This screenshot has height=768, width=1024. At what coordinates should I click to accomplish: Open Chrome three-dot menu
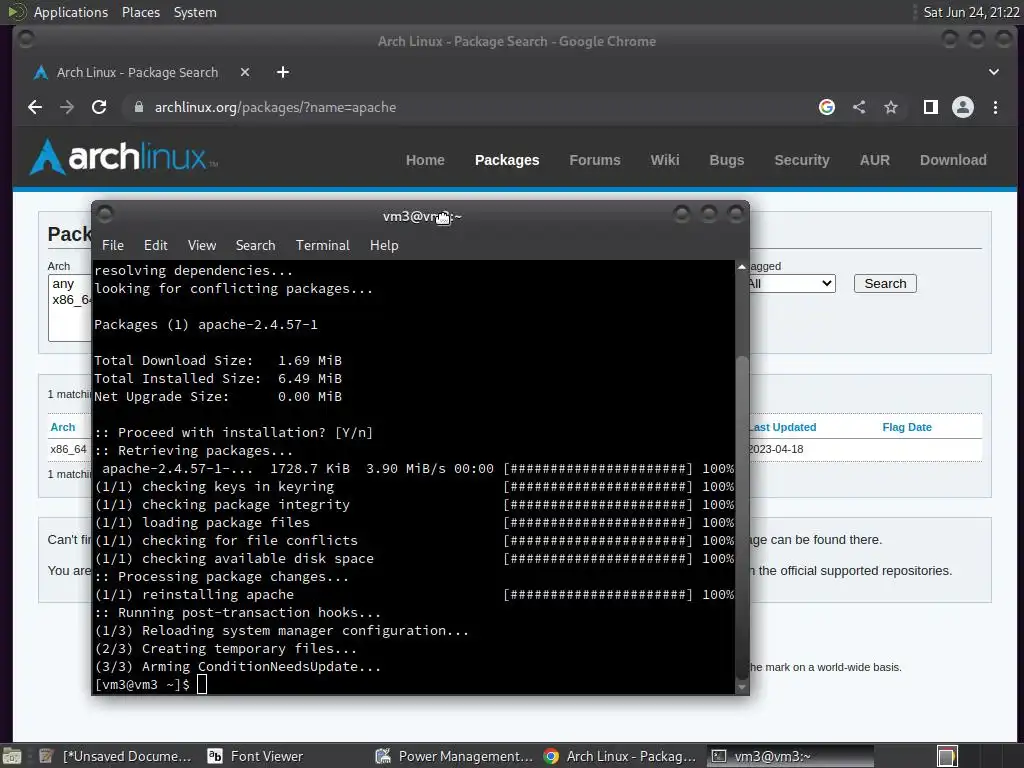click(x=995, y=107)
